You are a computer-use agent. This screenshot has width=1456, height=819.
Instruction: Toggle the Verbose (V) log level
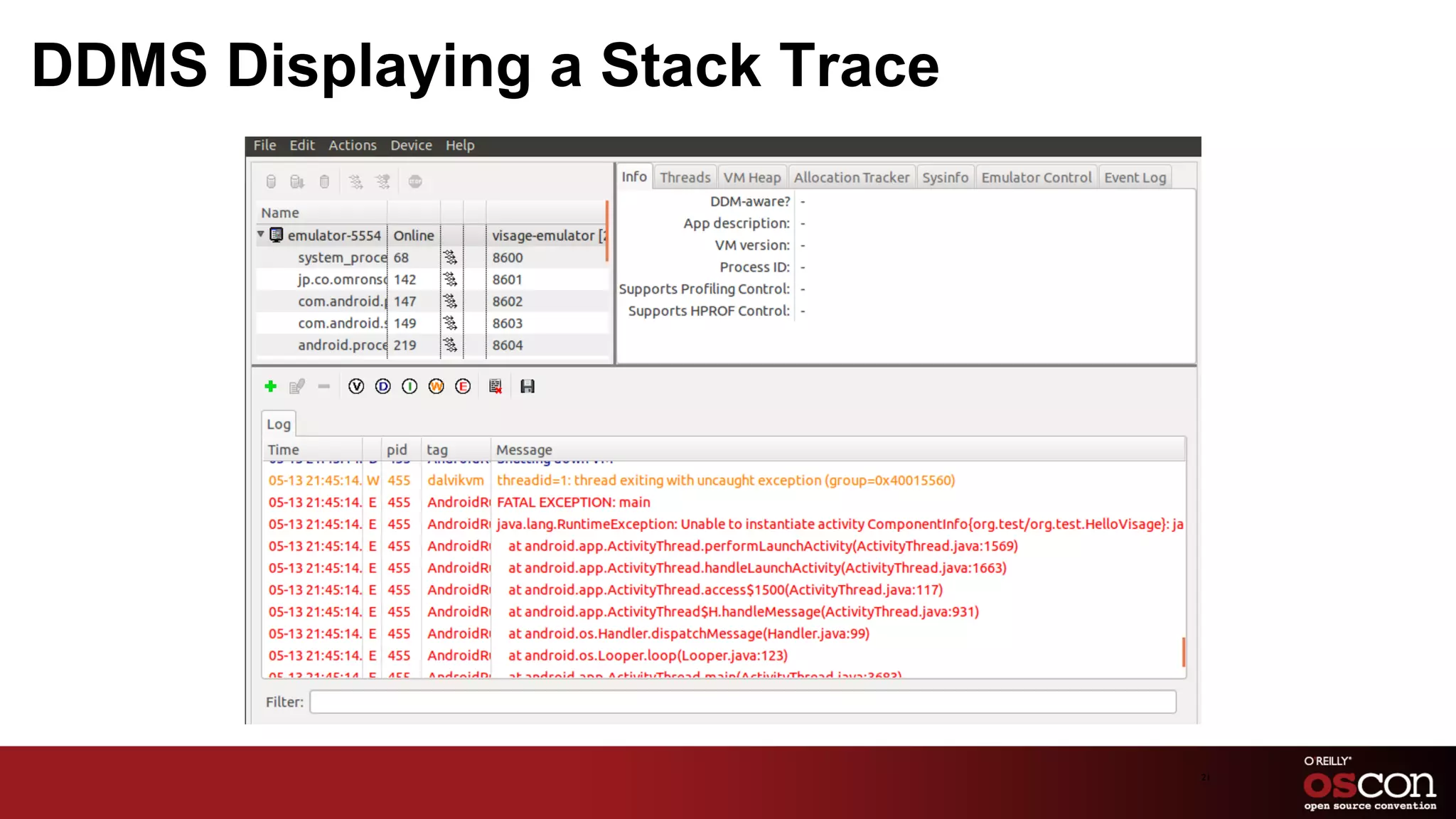(356, 386)
